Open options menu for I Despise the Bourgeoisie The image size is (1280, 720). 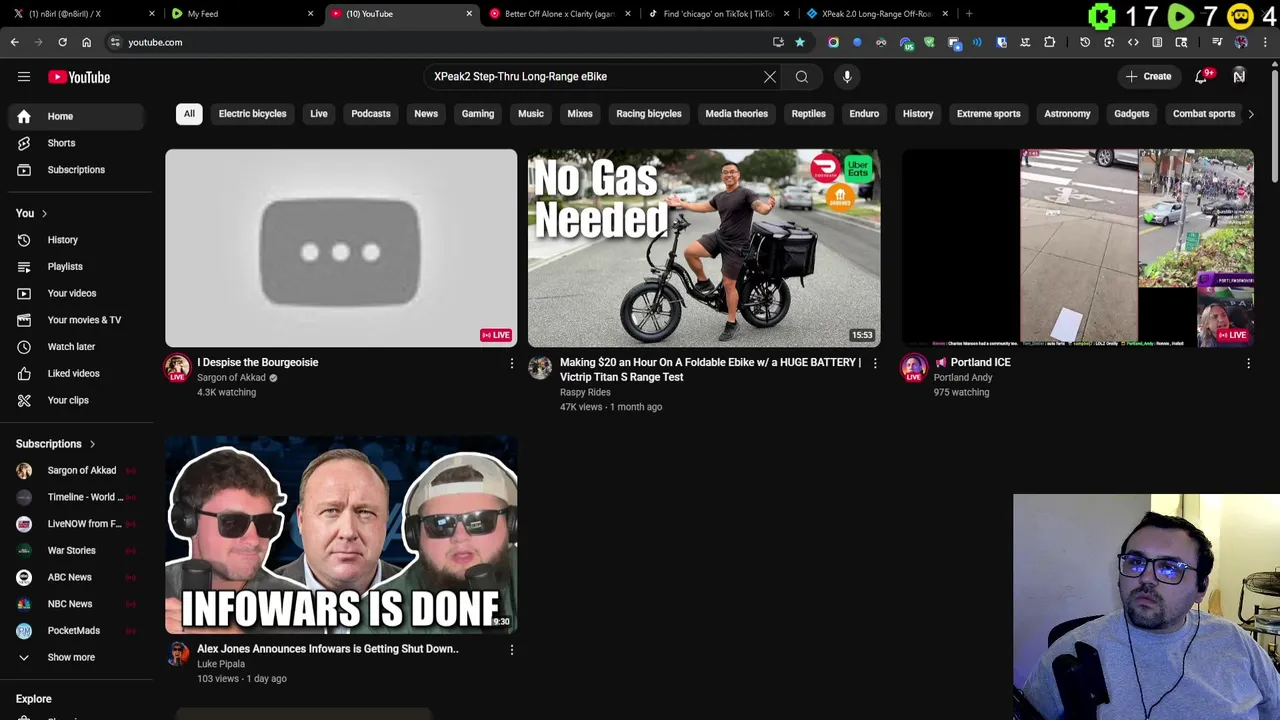[512, 364]
